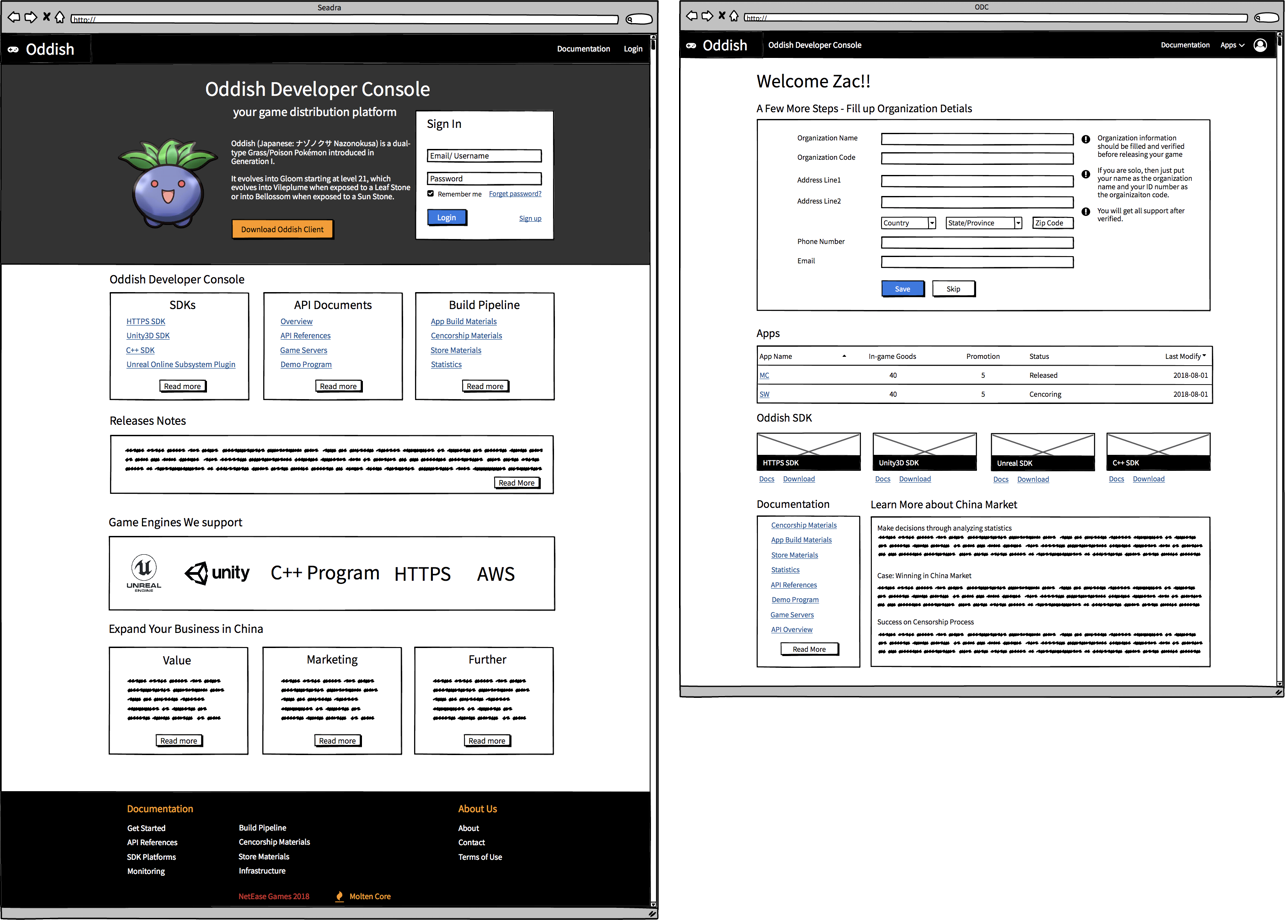This screenshot has height=920, width=1285.
Task: Click Get Started in the footer
Action: coord(146,828)
